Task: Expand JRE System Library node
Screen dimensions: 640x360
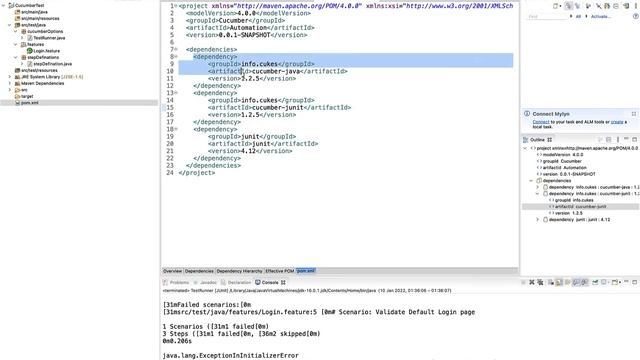Action: click(x=10, y=77)
